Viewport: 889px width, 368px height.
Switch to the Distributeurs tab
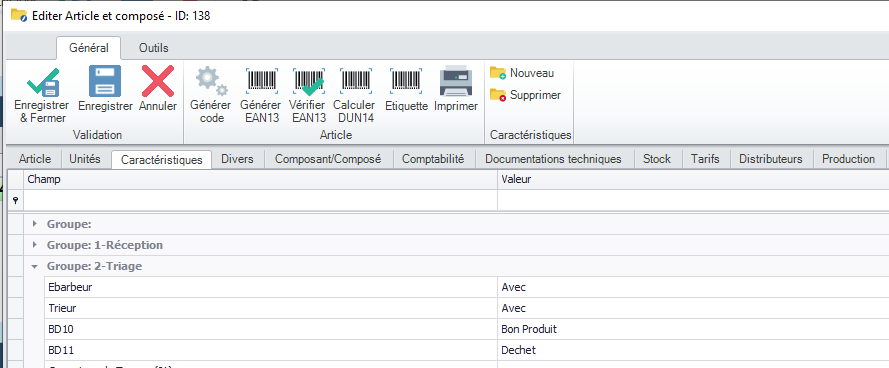click(x=771, y=159)
